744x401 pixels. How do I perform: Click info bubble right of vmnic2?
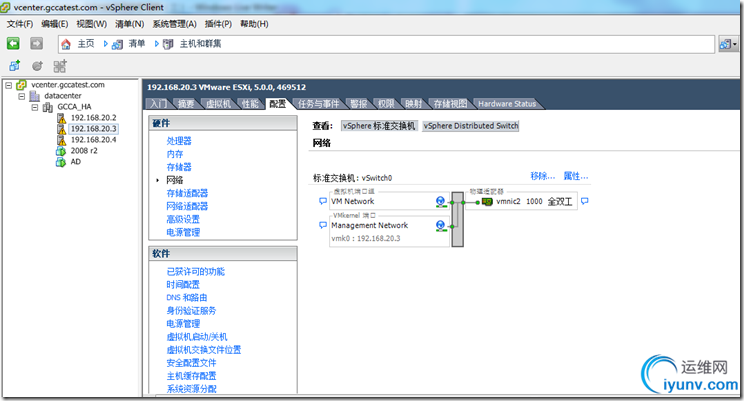tap(585, 201)
